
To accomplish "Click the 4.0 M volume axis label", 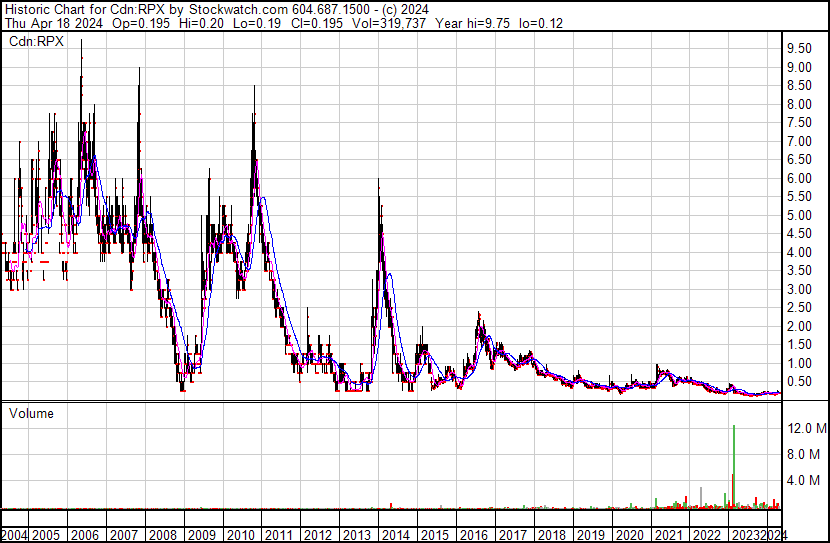I will [x=802, y=480].
